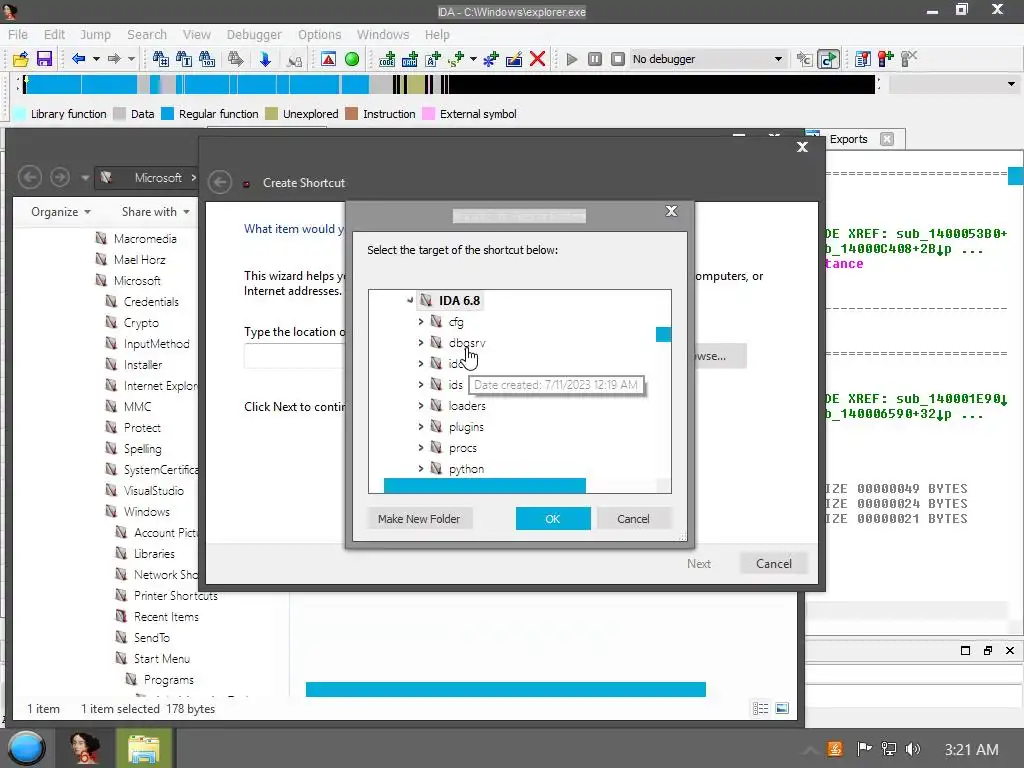Expand the cfg folder
This screenshot has height=768, width=1024.
pyautogui.click(x=421, y=321)
